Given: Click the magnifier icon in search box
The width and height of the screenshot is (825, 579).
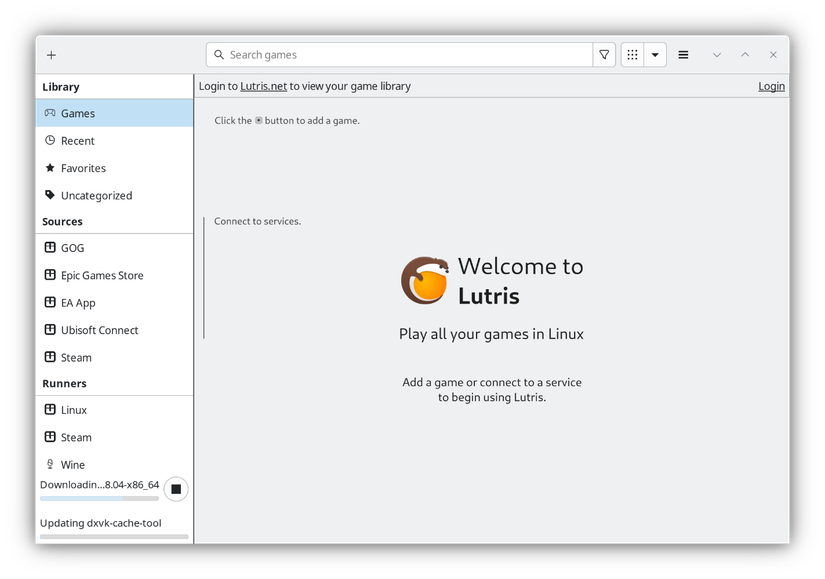Looking at the screenshot, I should 219,55.
